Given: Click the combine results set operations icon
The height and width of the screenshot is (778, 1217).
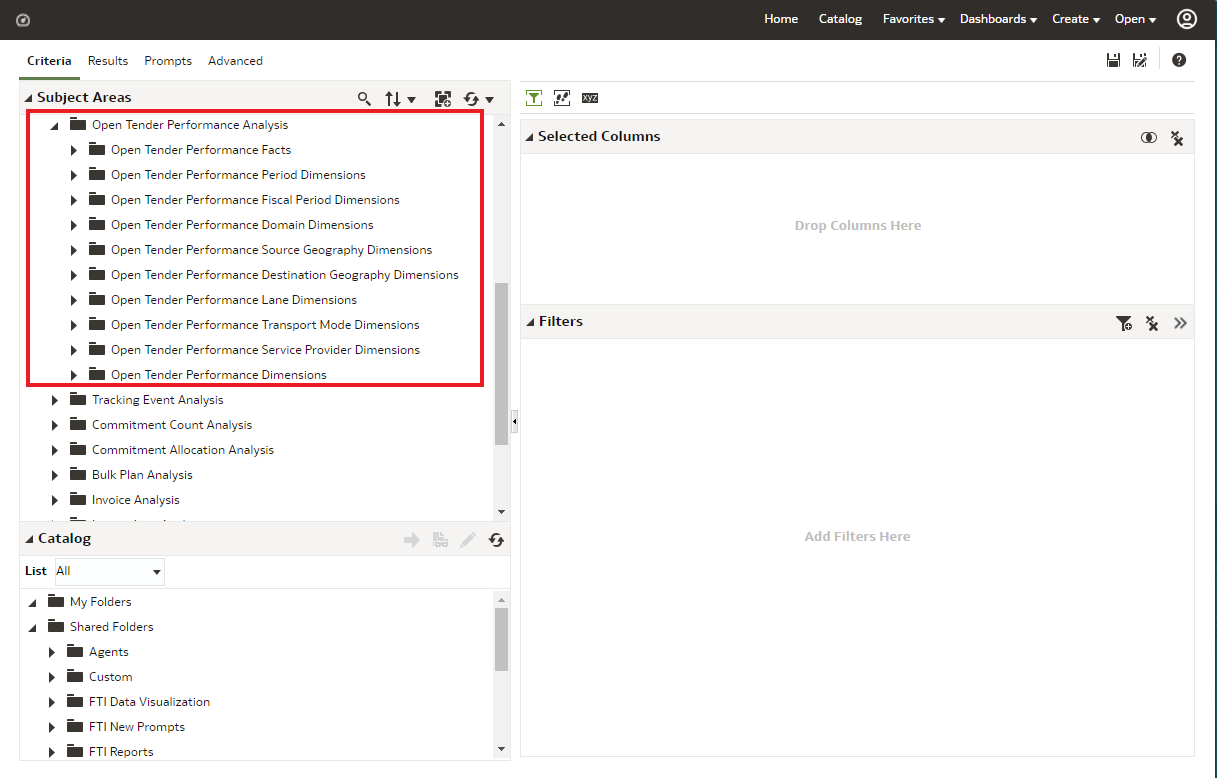Looking at the screenshot, I should point(1149,137).
